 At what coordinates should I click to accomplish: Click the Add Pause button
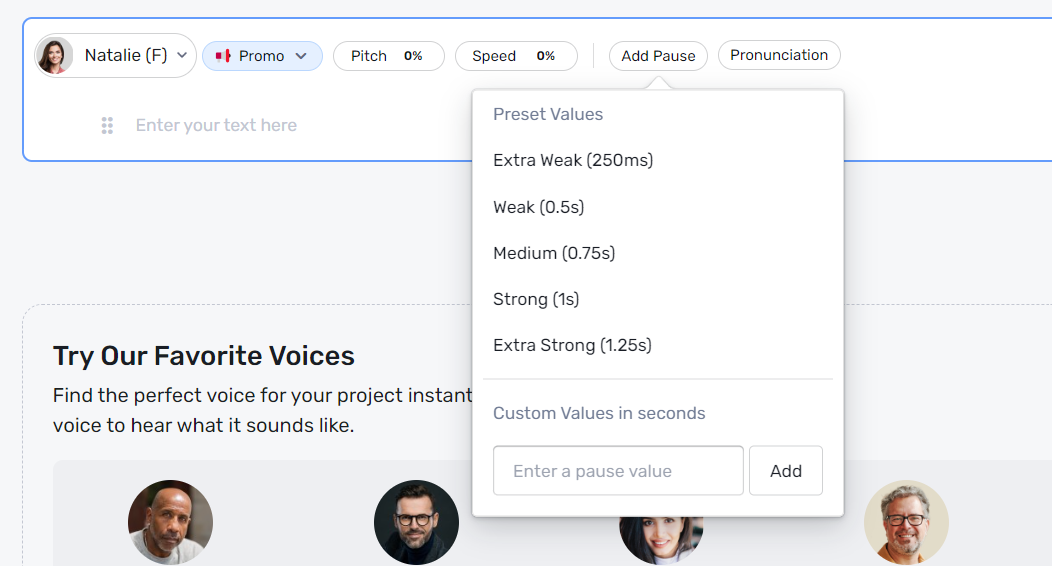point(658,56)
